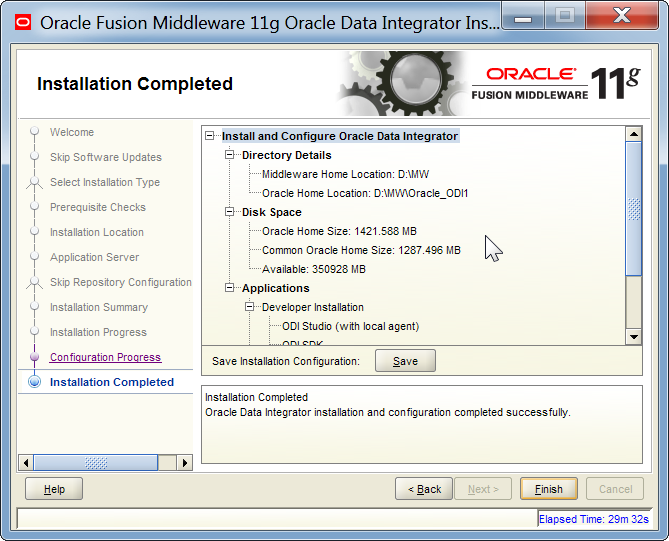Click the Installation Completed step bullet icon

(35, 382)
